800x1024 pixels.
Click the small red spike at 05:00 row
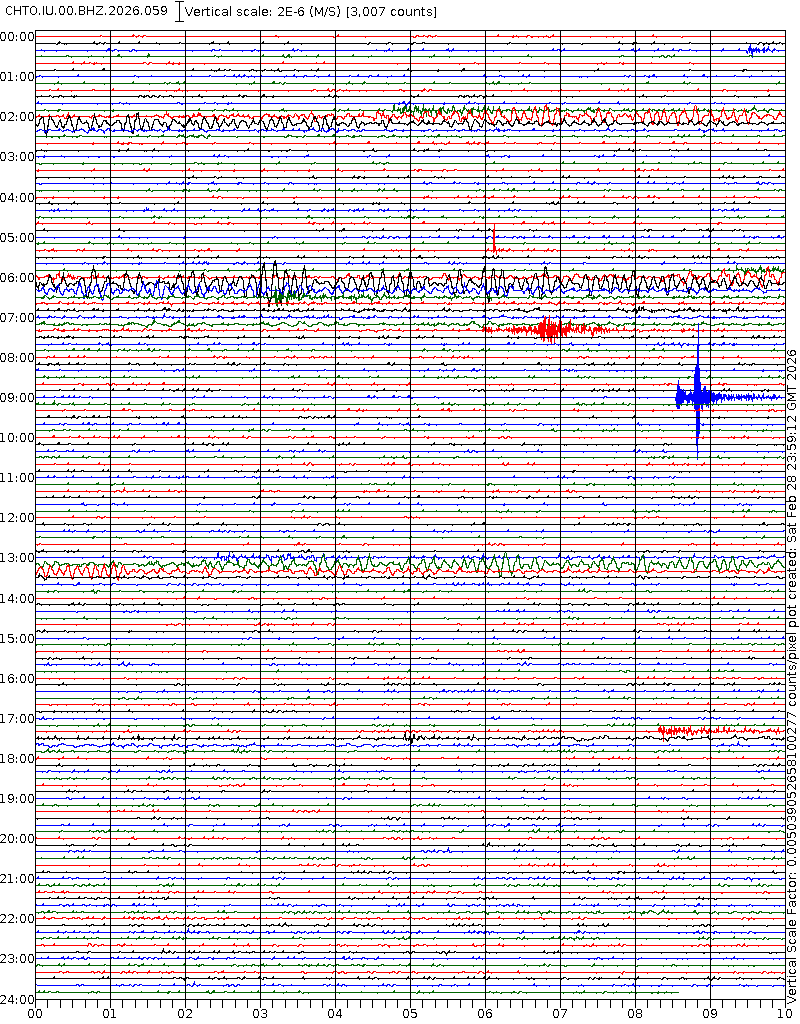tap(493, 242)
